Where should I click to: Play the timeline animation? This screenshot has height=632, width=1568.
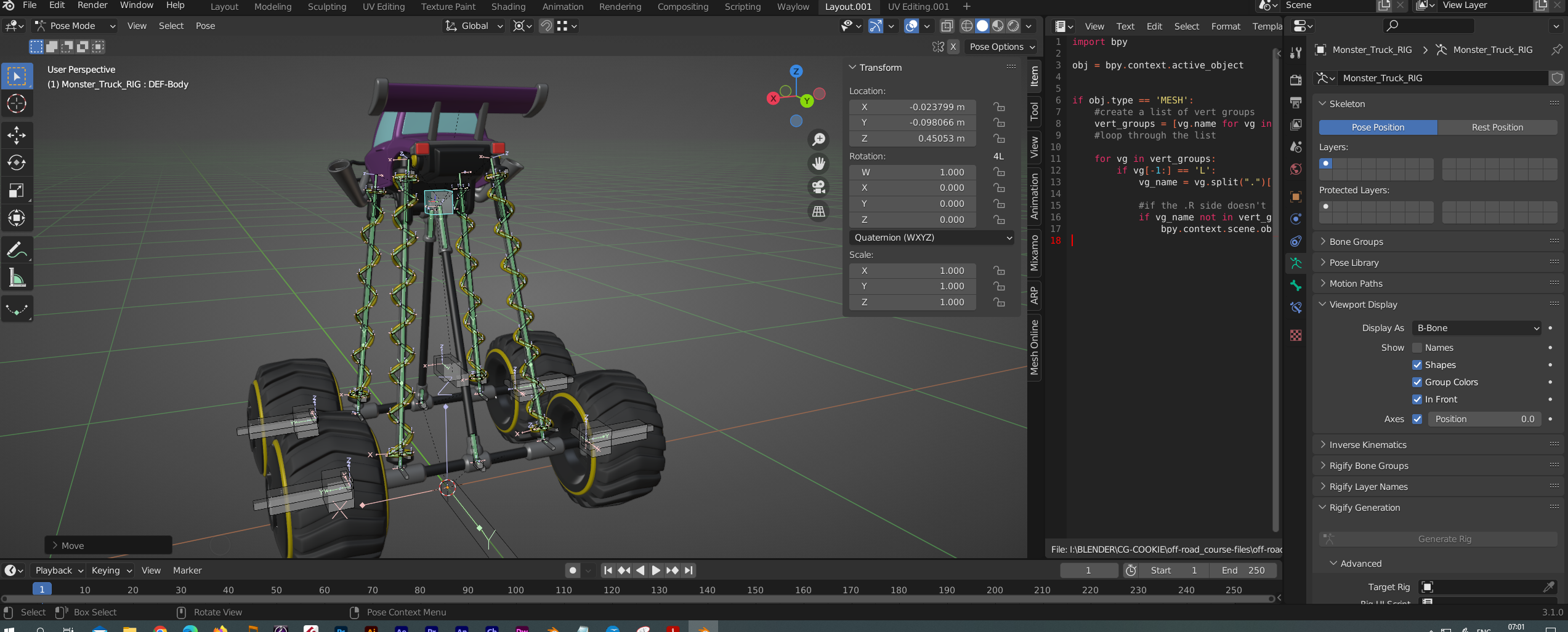[x=656, y=570]
